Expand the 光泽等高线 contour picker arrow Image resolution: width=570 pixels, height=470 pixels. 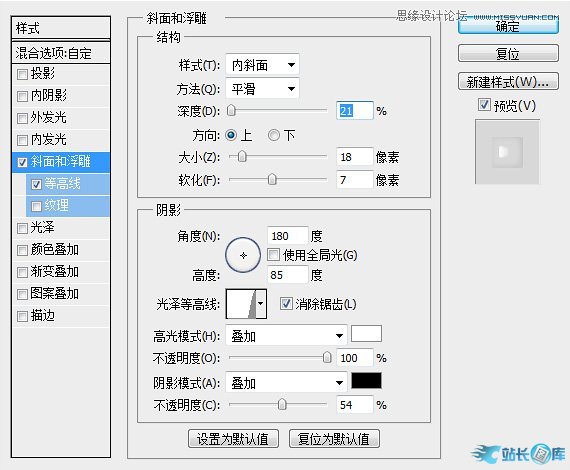click(261, 304)
